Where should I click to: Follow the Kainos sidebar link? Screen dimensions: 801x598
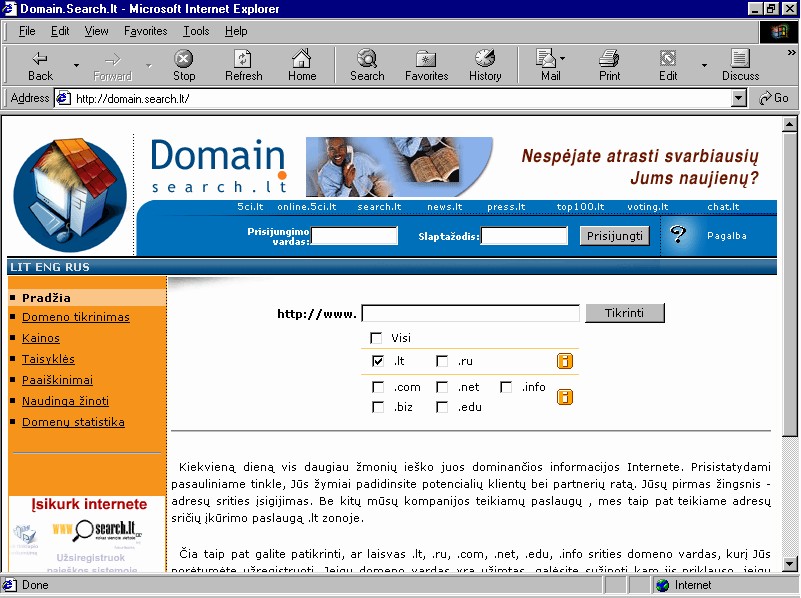pyautogui.click(x=41, y=338)
